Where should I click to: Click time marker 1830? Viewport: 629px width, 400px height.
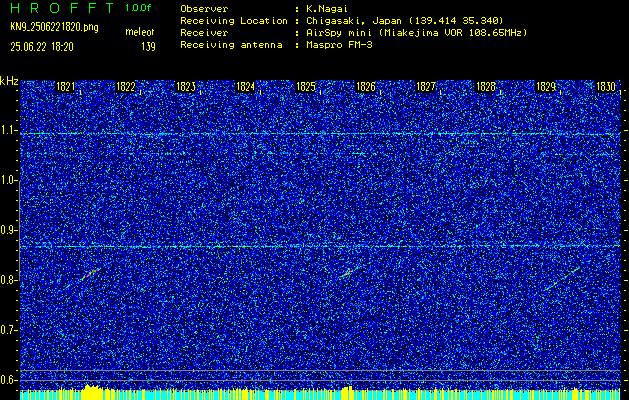(606, 87)
